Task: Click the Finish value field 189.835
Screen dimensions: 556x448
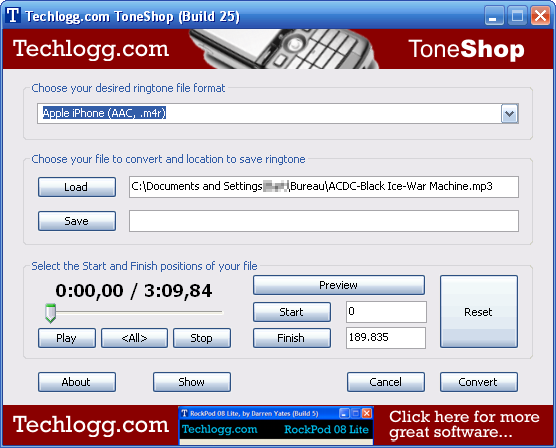Action: (x=386, y=338)
